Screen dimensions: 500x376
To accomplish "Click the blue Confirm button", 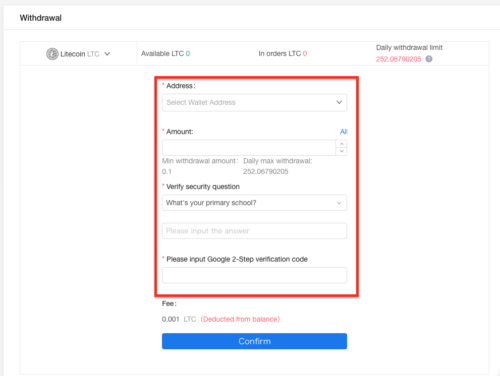I will (x=254, y=341).
